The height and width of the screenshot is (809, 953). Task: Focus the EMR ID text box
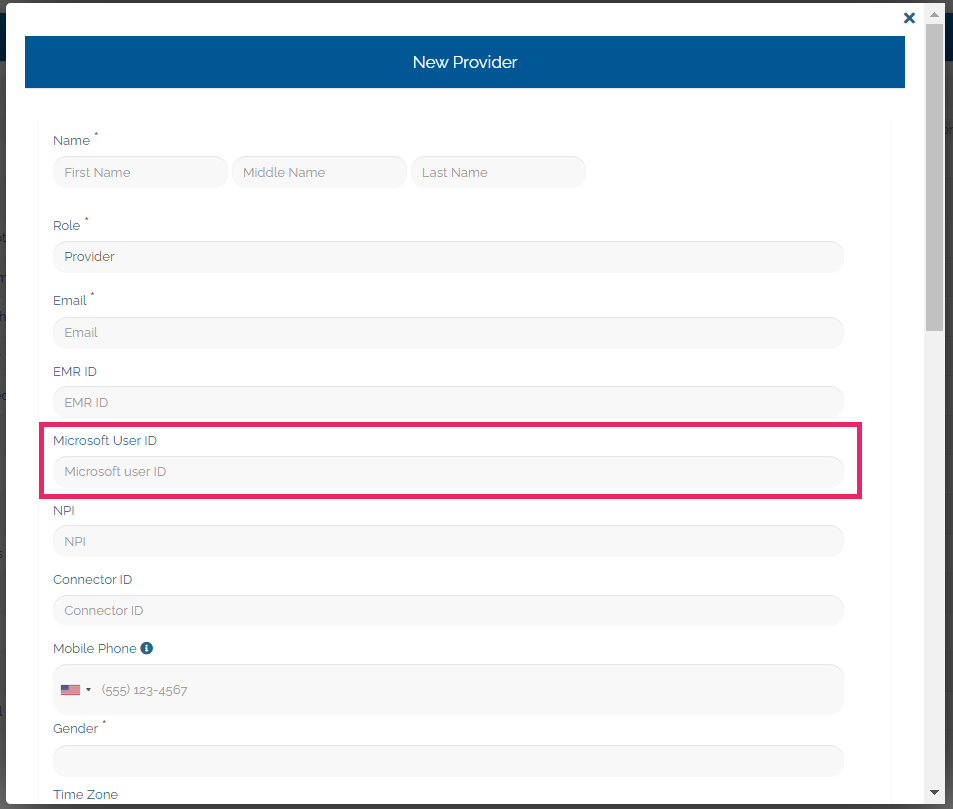click(448, 402)
